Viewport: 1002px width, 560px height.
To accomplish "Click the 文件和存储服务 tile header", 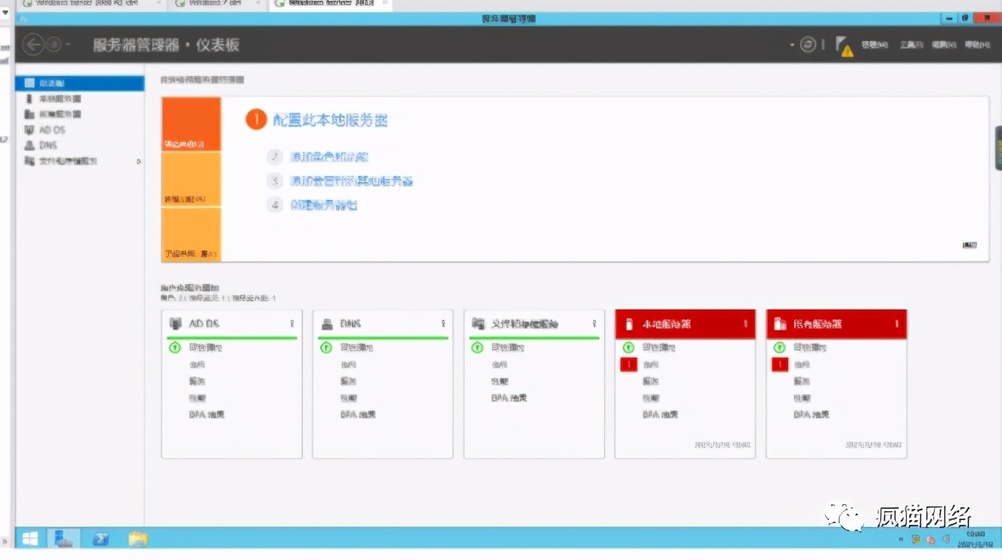I will tap(534, 324).
